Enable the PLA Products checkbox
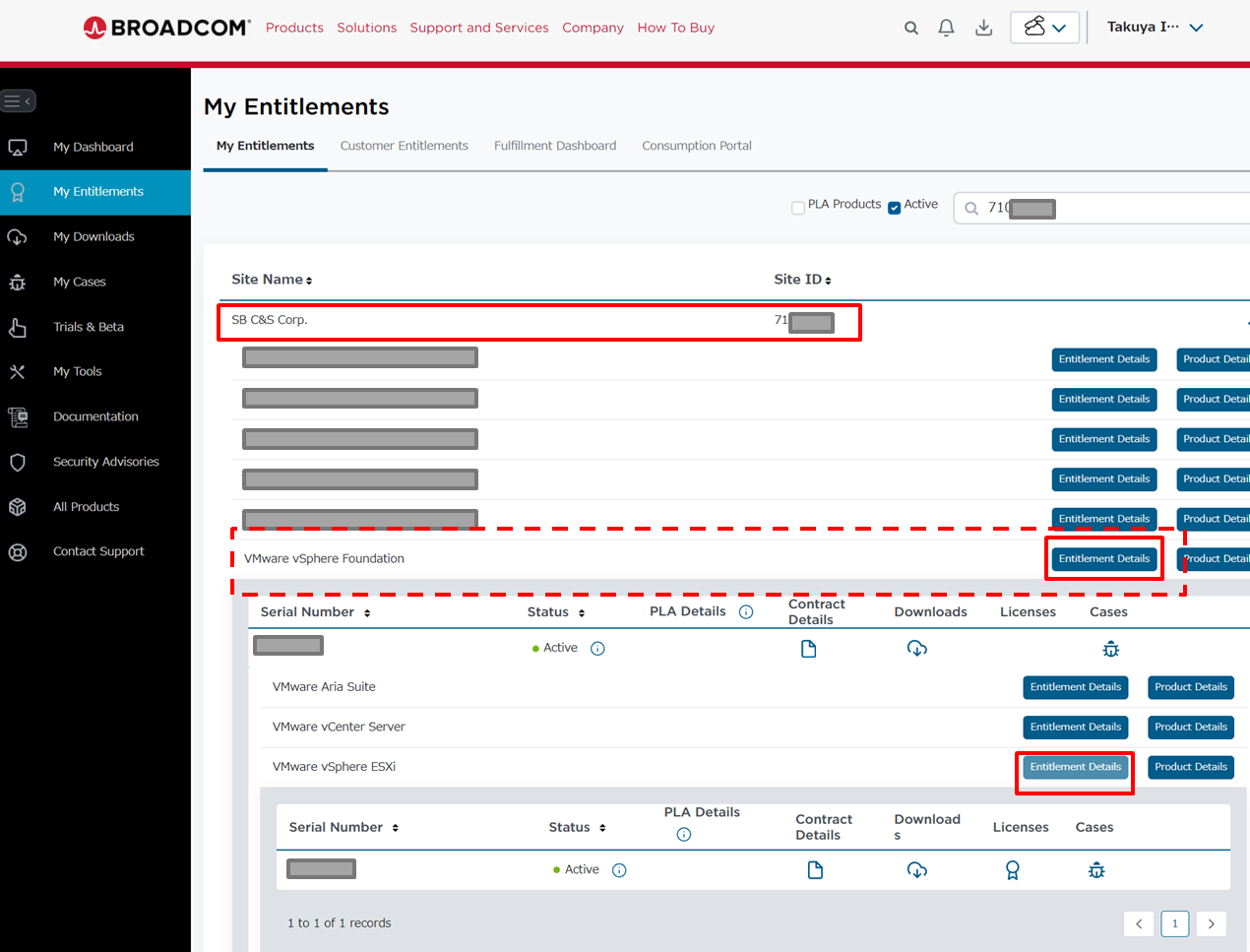This screenshot has height=952, width=1250. (x=798, y=208)
